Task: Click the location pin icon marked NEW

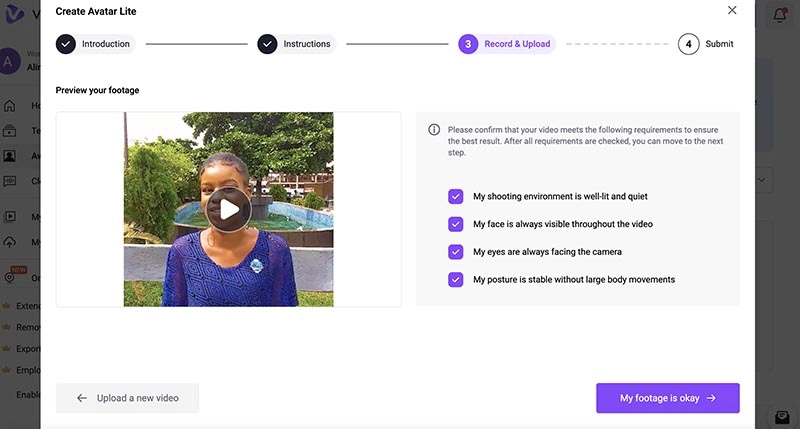Action: (x=10, y=278)
